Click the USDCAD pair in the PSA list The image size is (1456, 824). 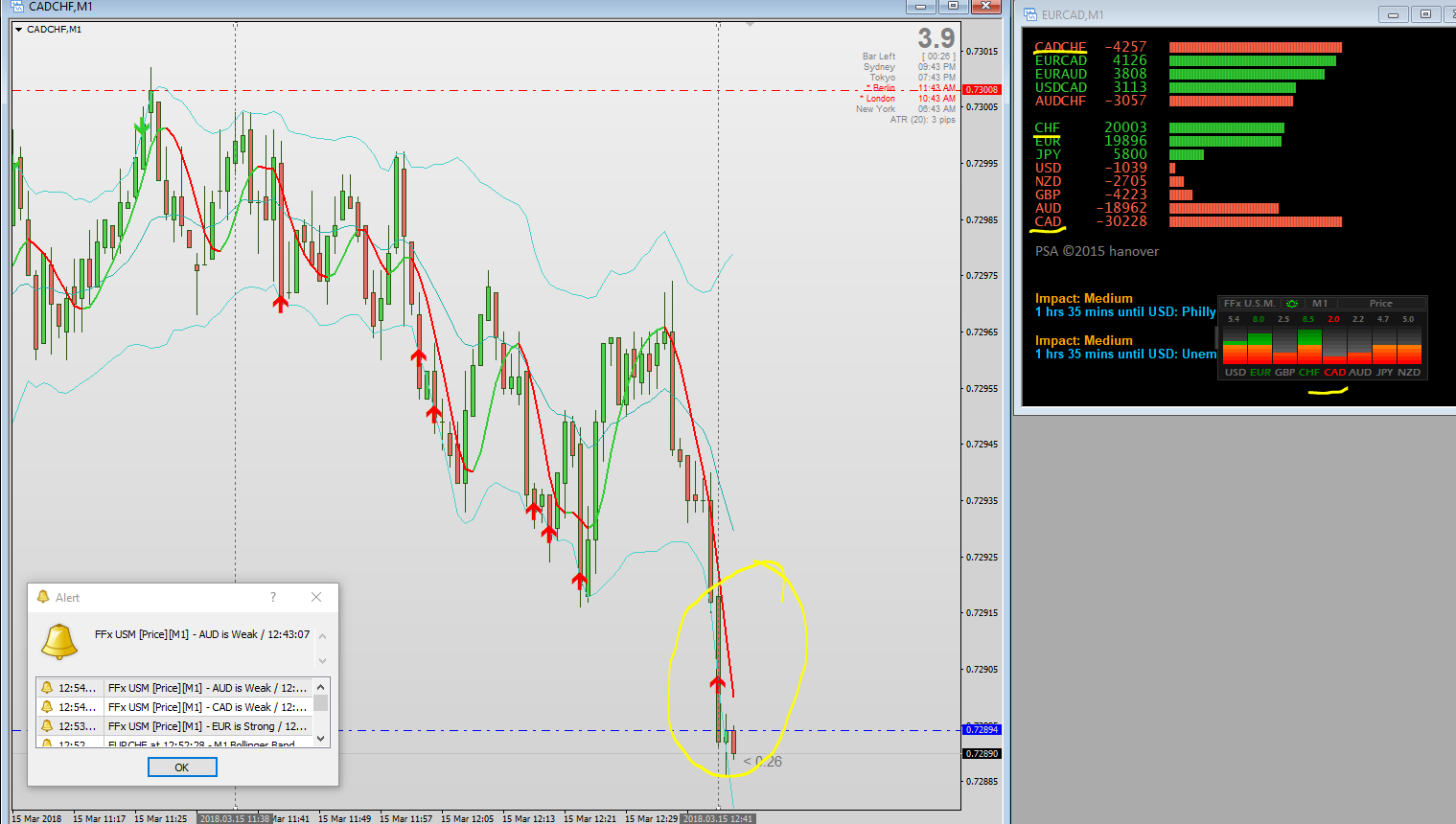[1060, 87]
